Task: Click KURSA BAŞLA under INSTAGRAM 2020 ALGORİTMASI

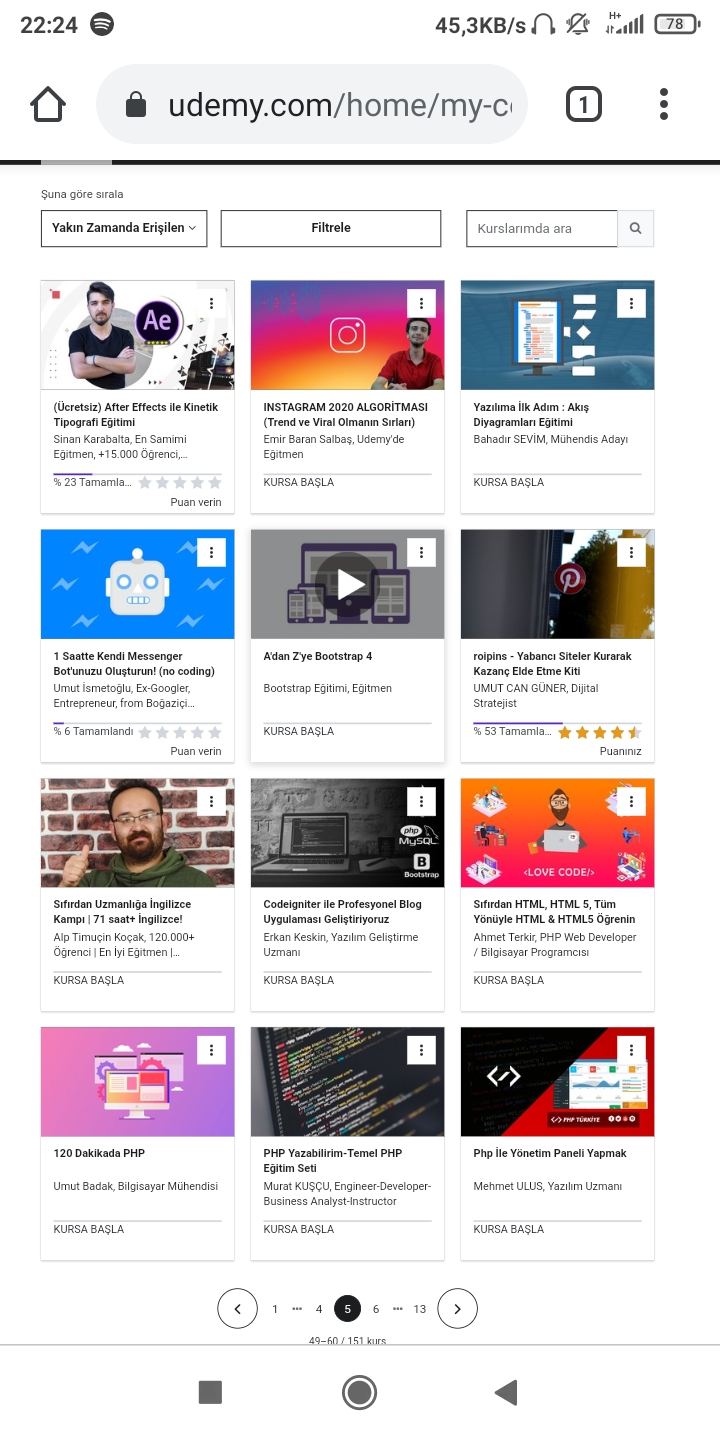Action: pyautogui.click(x=299, y=482)
